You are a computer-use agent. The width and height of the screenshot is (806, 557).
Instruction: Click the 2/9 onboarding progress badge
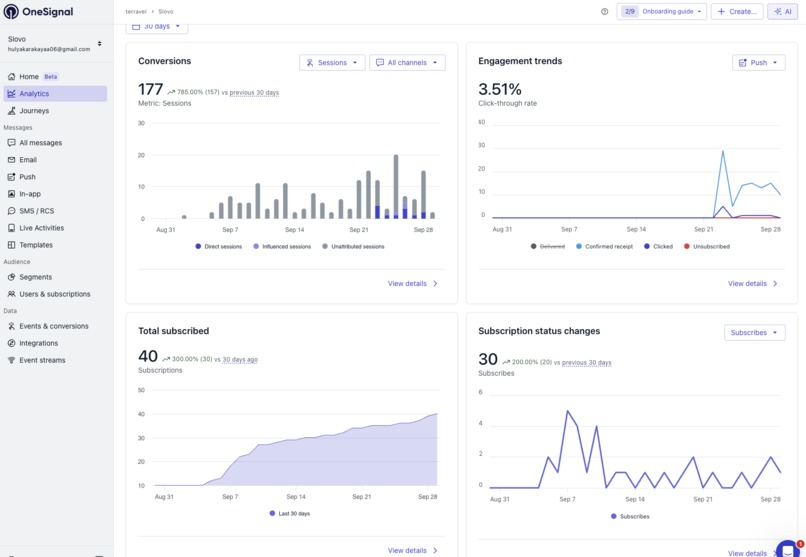point(630,11)
